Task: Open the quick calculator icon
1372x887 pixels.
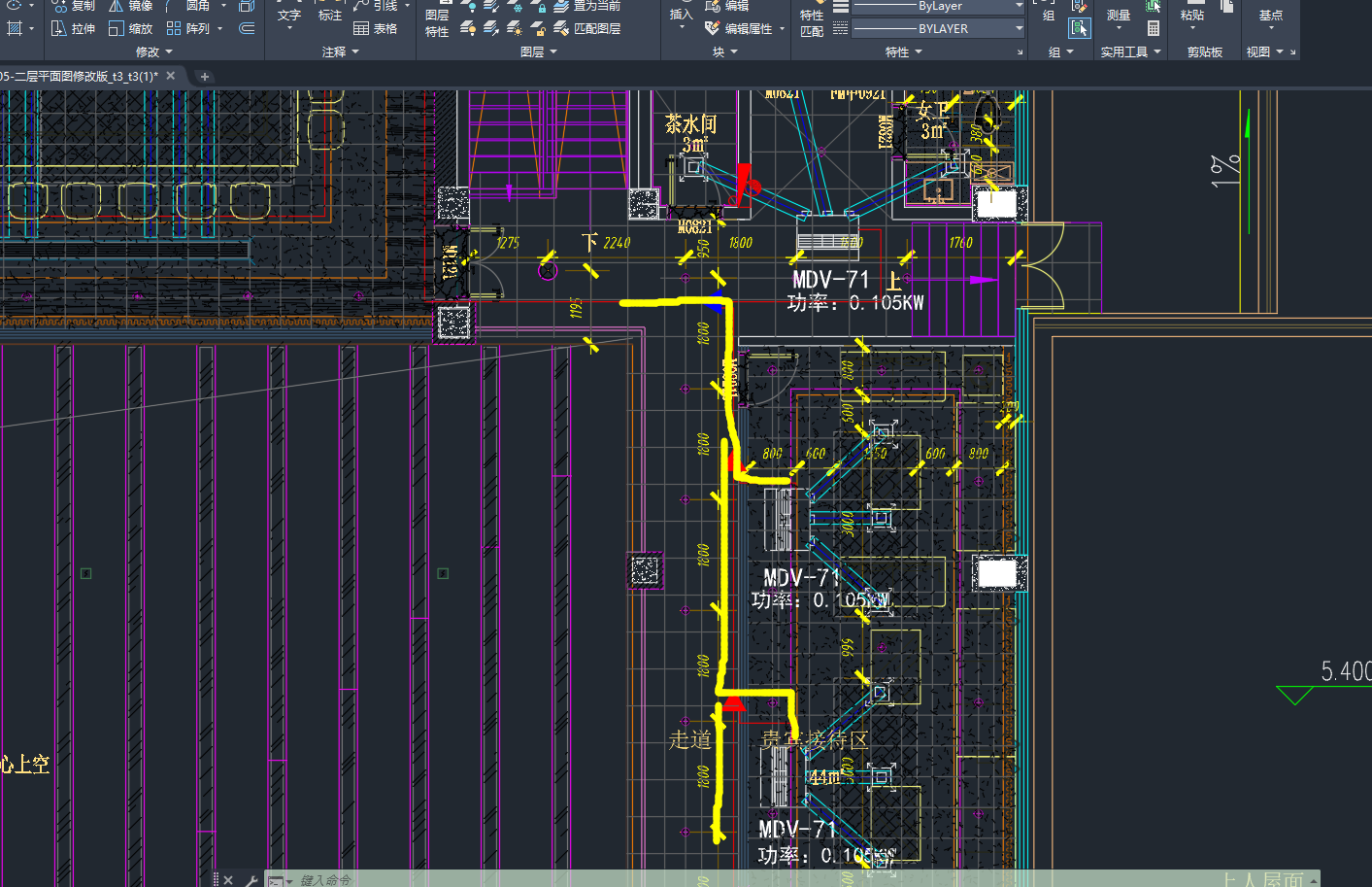Action: pyautogui.click(x=1154, y=28)
